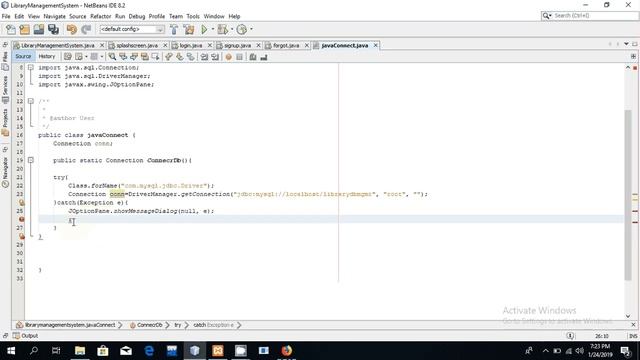Image resolution: width=640 pixels, height=360 pixels.
Task: Click the Find Next Occurrence icon
Action: coord(133,57)
